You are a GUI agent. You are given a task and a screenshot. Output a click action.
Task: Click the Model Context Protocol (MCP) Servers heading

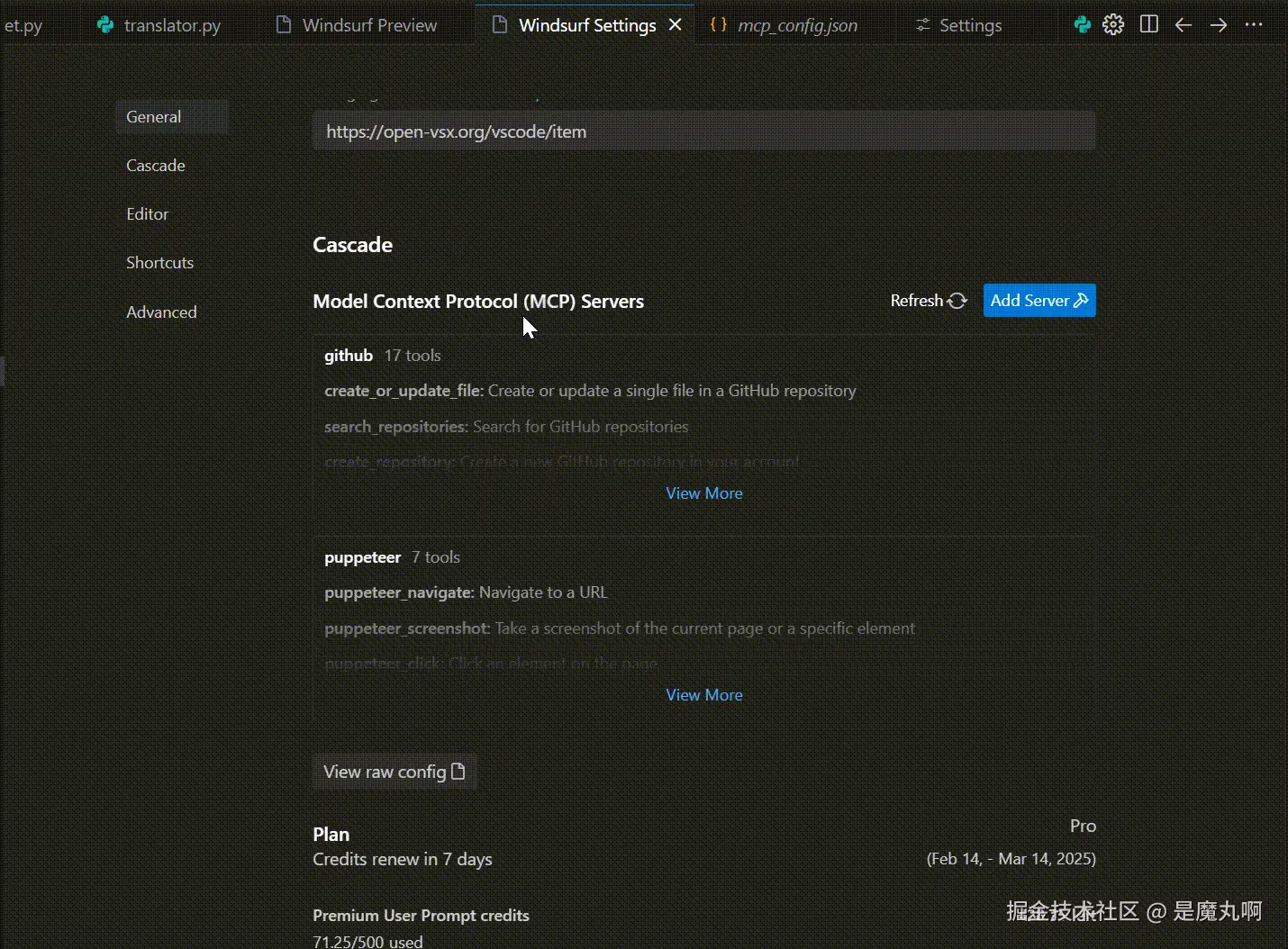(x=478, y=302)
